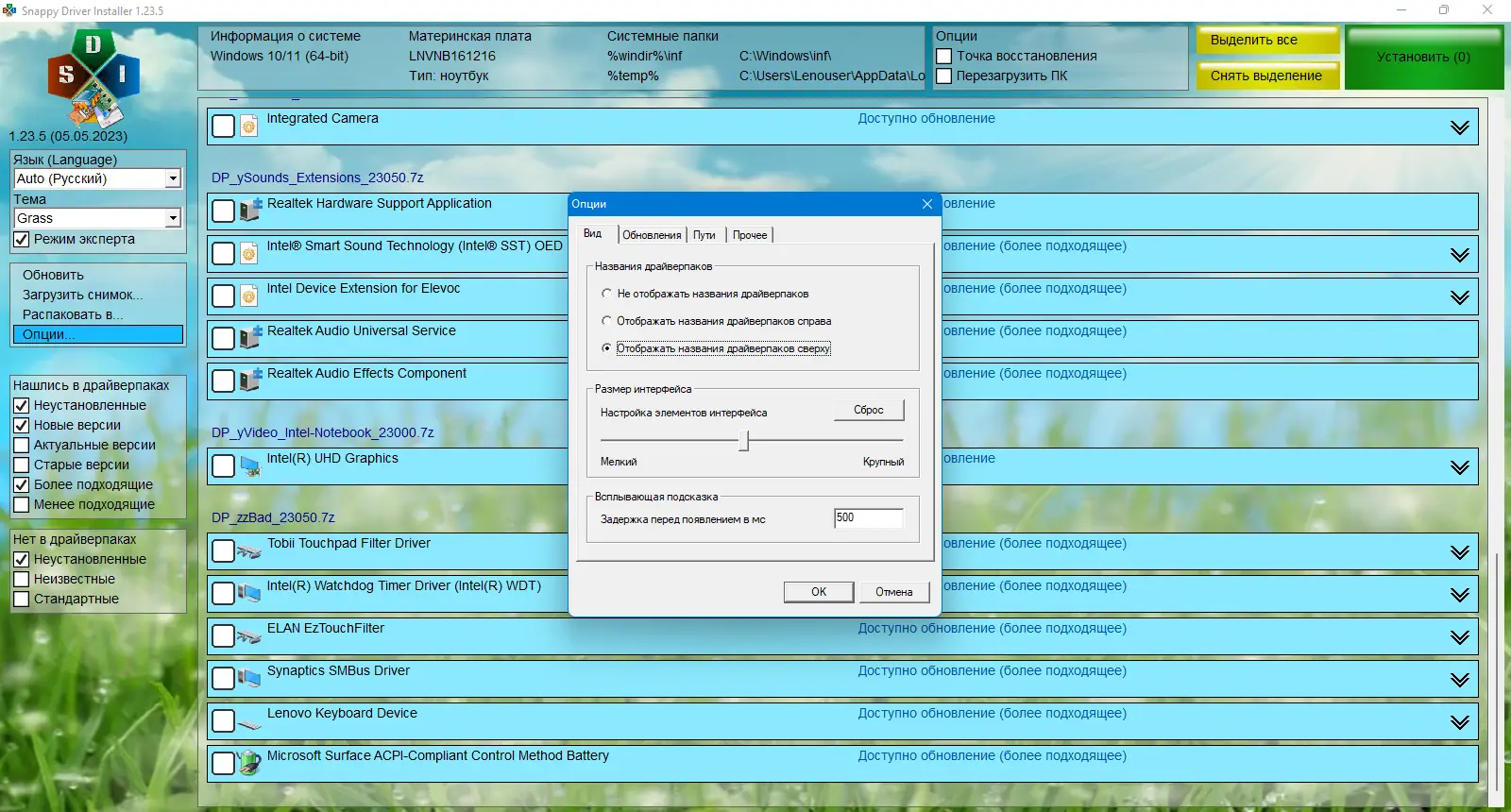Screen dimensions: 1511x812
Task: Enable Неизвестные checkbox
Action: click(x=21, y=579)
